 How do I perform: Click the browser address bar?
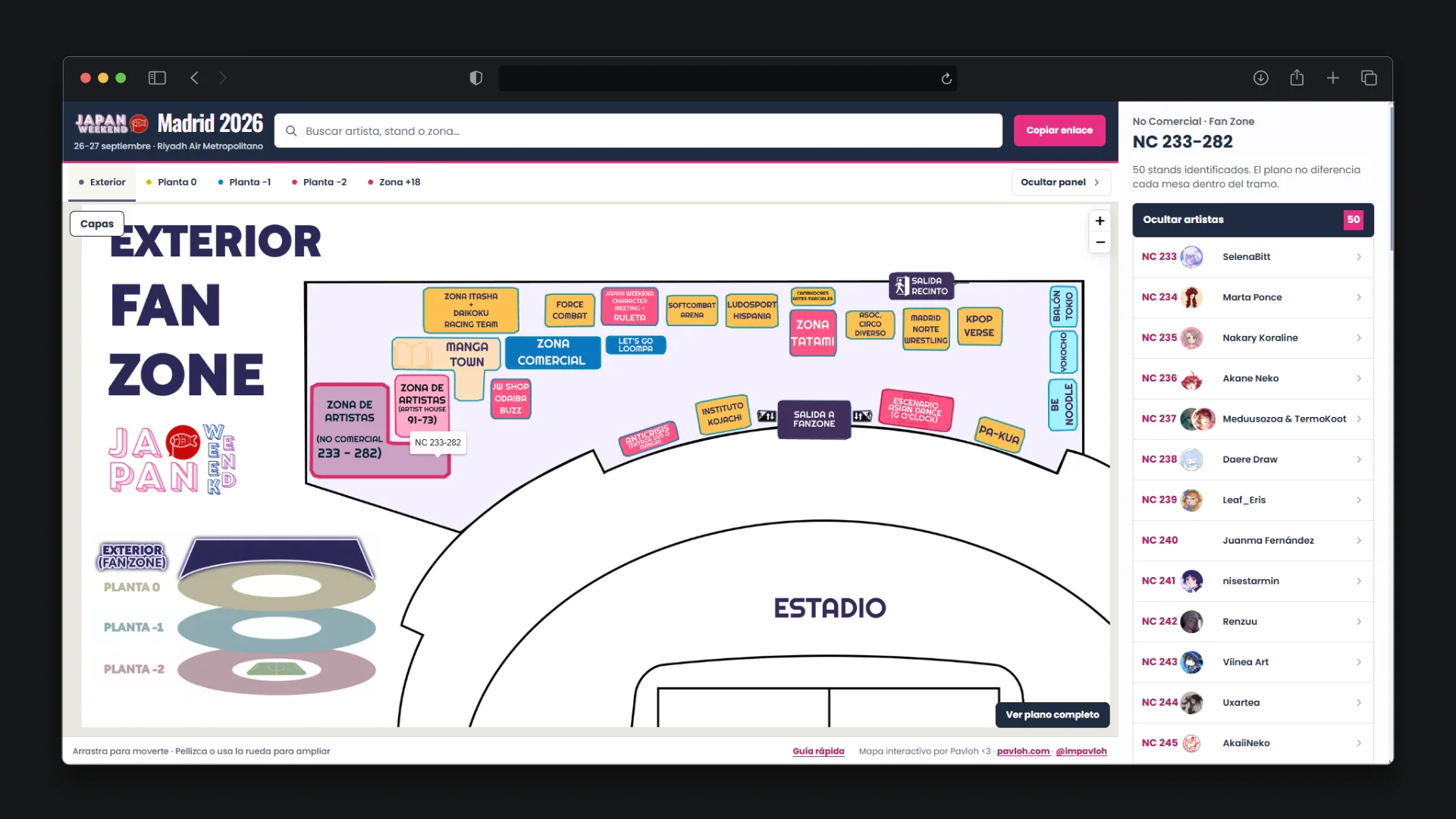point(727,78)
